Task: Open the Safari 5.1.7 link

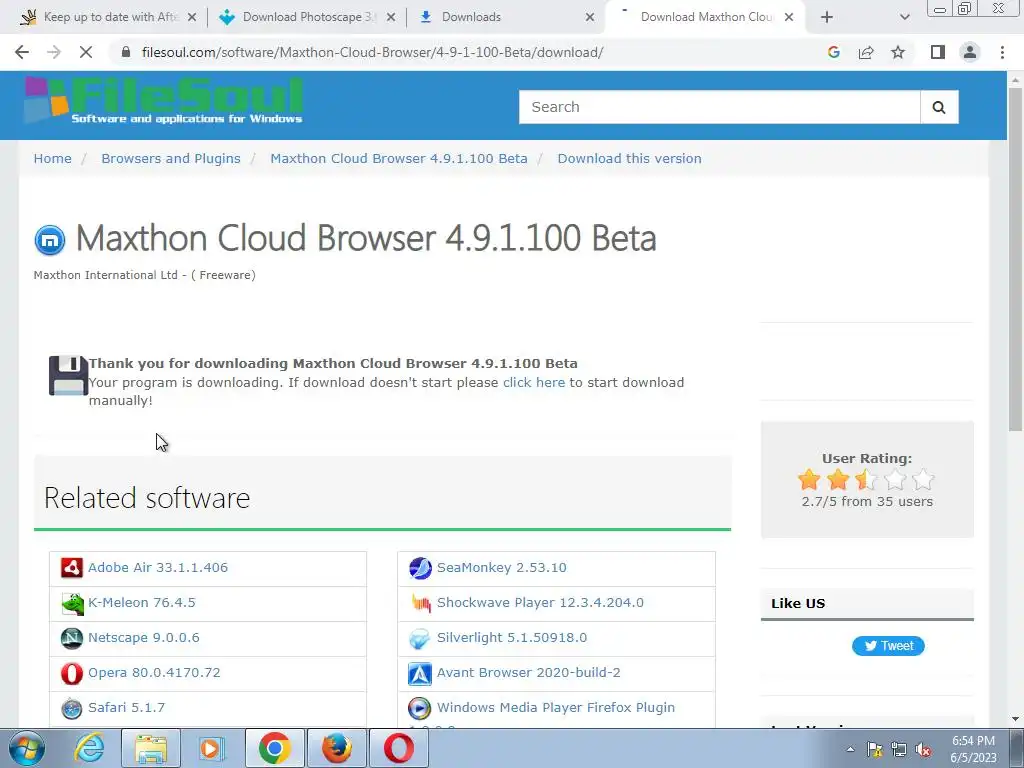Action: coord(127,708)
